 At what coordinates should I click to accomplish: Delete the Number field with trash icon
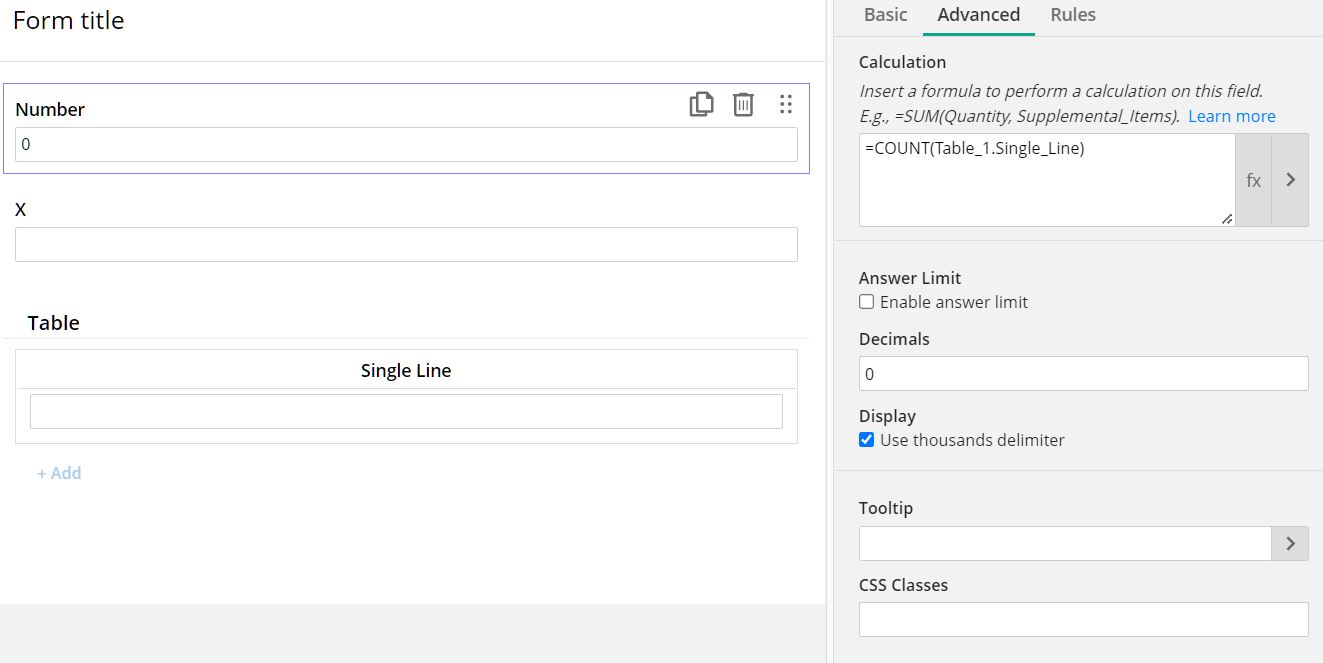743,104
